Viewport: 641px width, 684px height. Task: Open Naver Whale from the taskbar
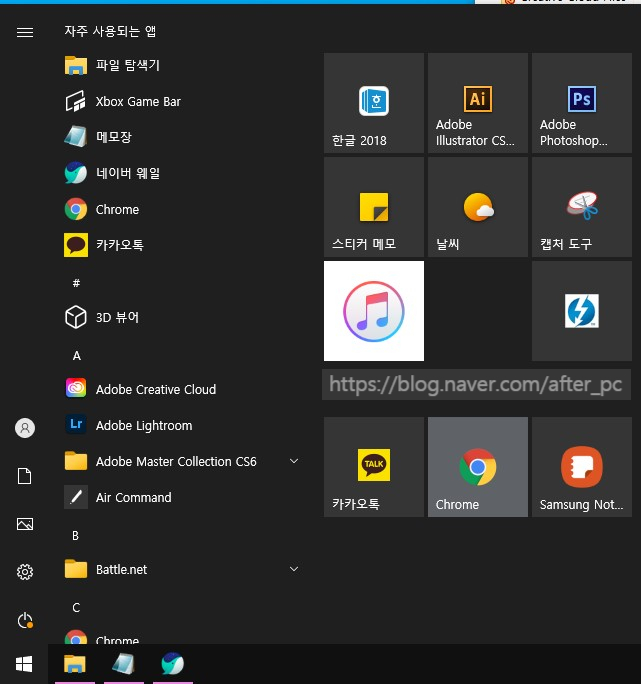[173, 664]
